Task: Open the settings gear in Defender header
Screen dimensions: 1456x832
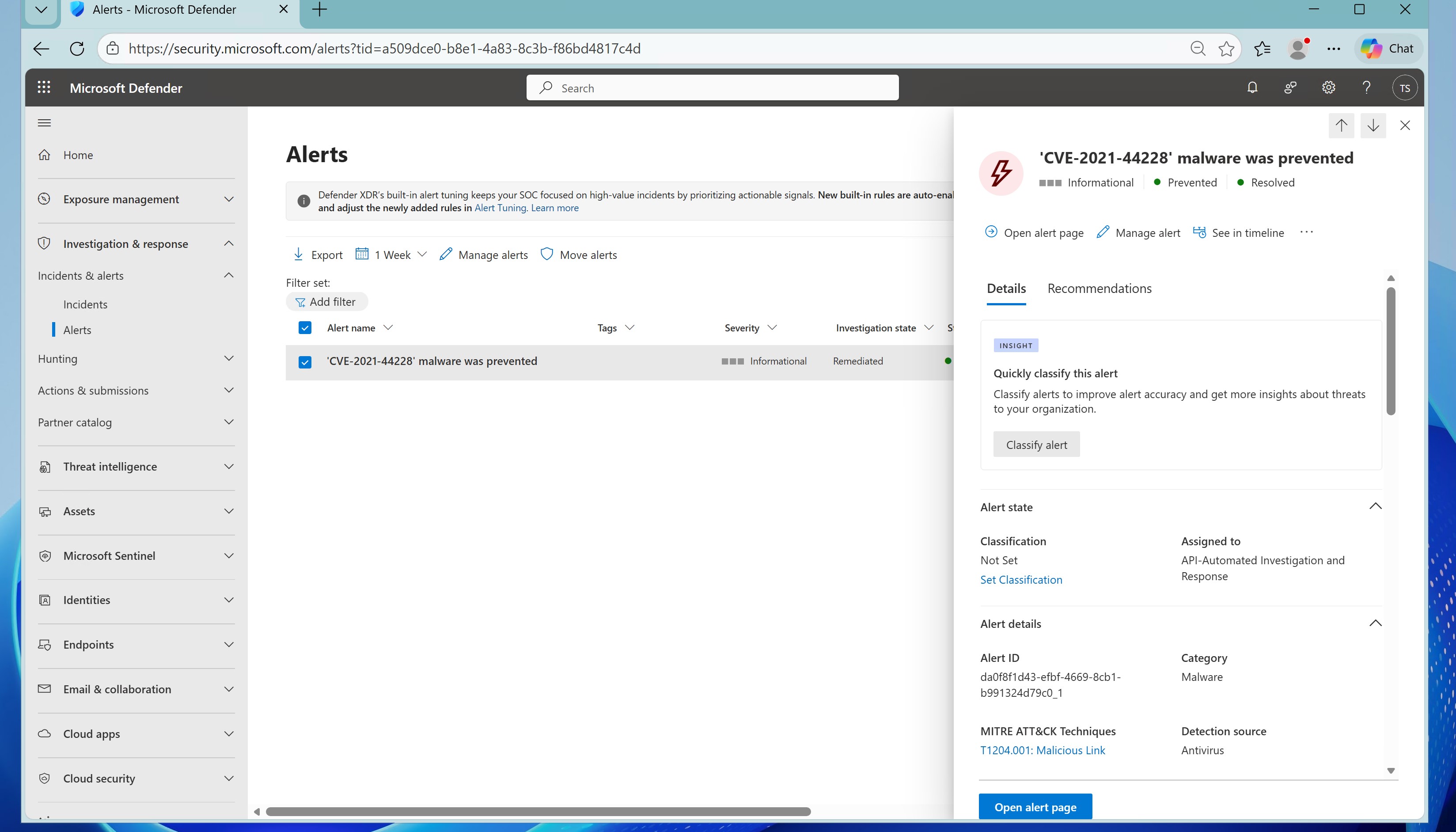Action: point(1328,87)
